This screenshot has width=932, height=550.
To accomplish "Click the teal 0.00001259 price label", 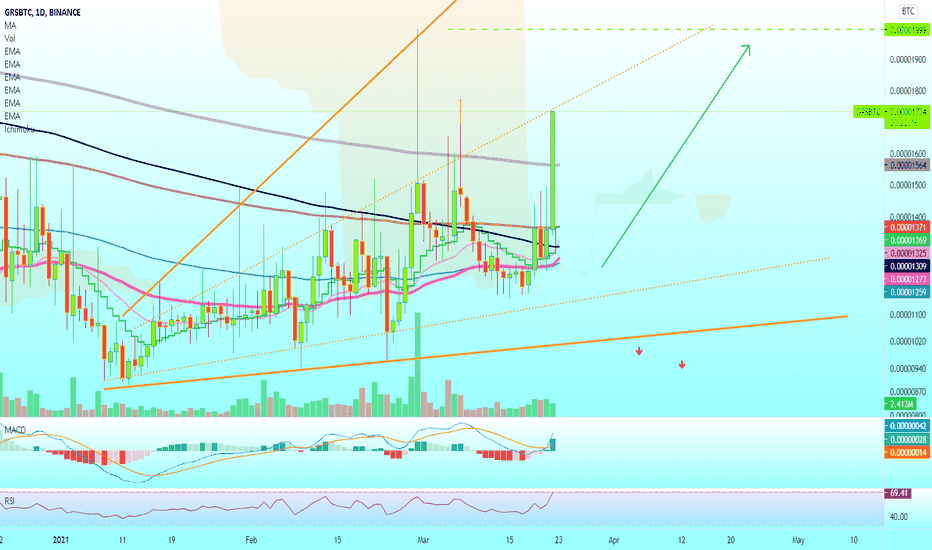I will click(906, 292).
